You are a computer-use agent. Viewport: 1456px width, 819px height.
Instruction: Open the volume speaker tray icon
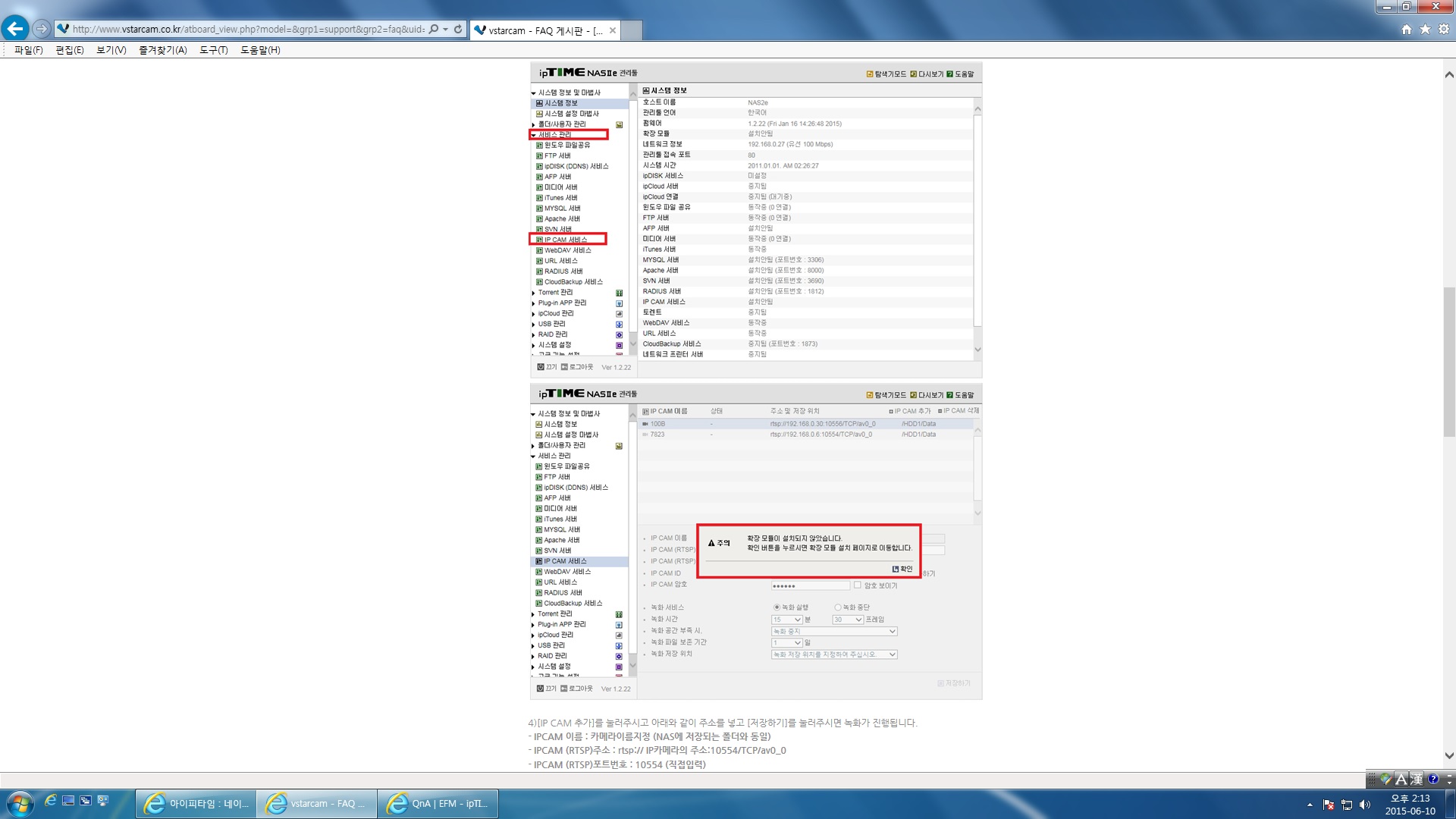[1365, 805]
